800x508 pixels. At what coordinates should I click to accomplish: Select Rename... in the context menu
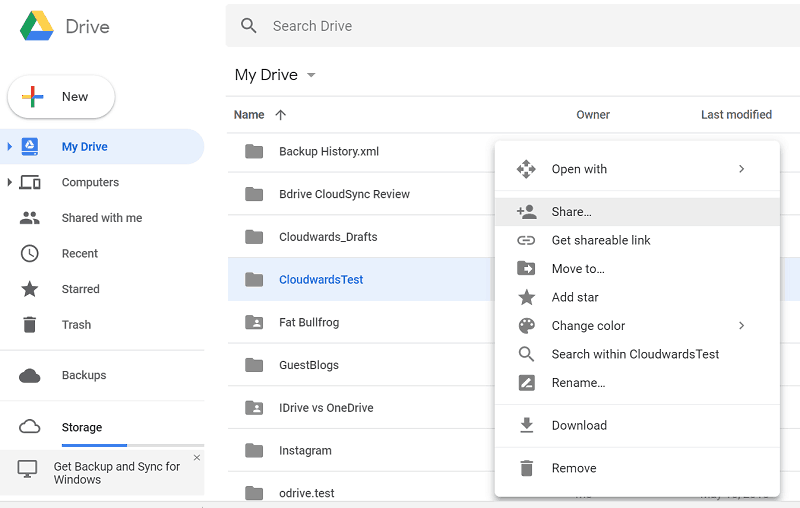tap(637, 383)
